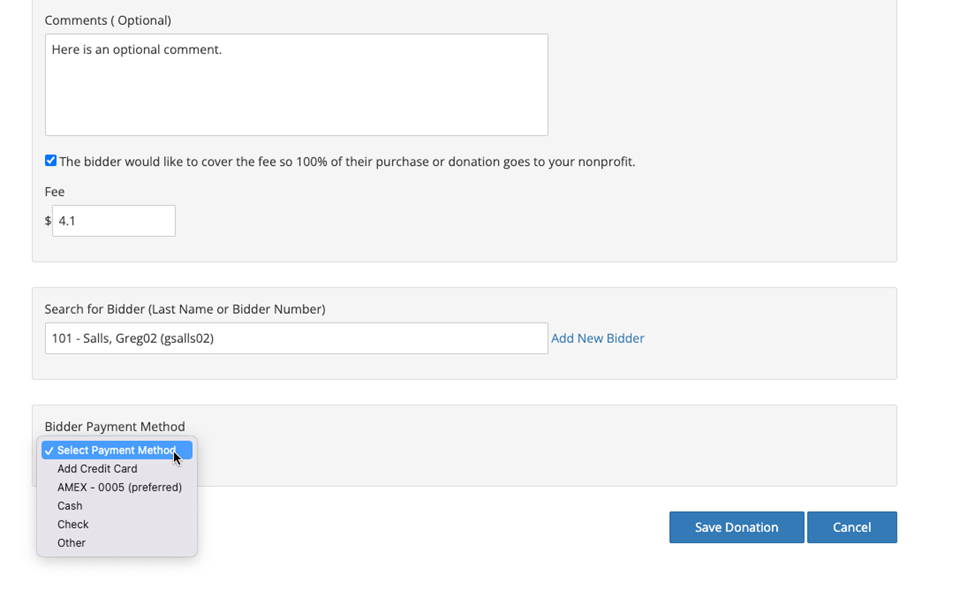Image resolution: width=975 pixels, height=613 pixels.
Task: Click inside the Comments text area
Action: click(297, 85)
